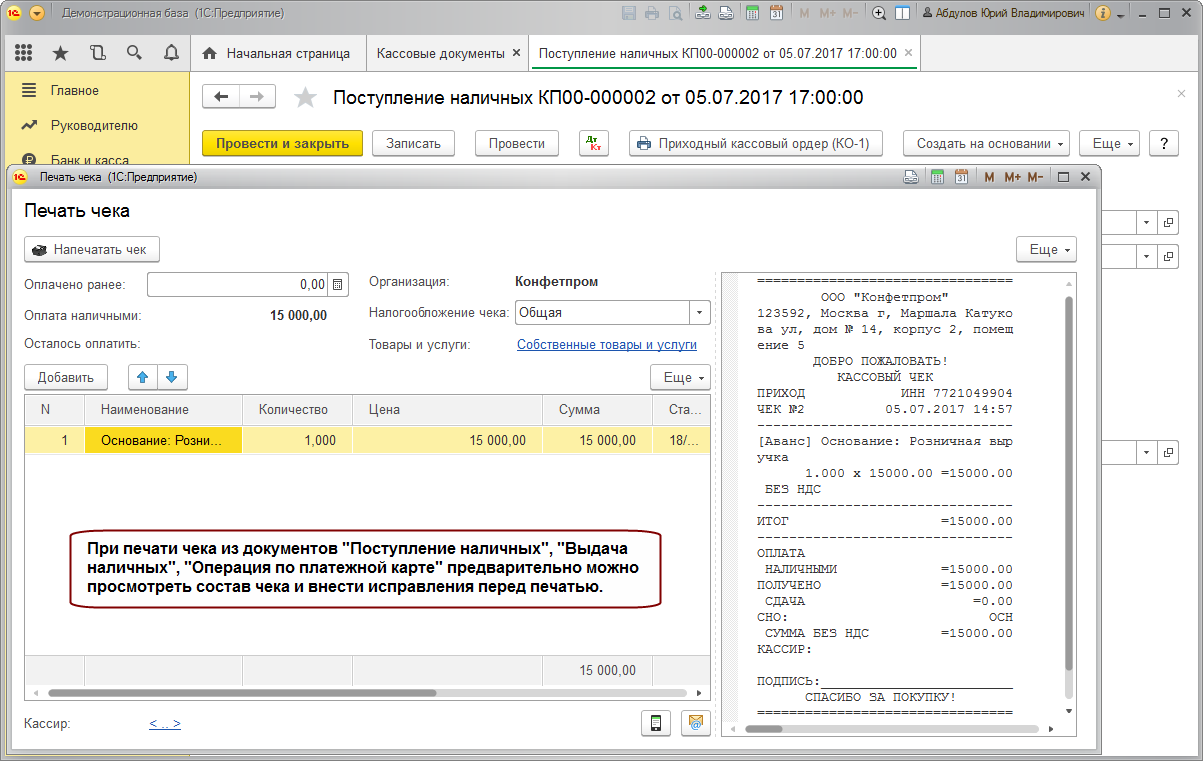The height and width of the screenshot is (761, 1203).
Task: Move row down with blue arrow
Action: pos(172,377)
